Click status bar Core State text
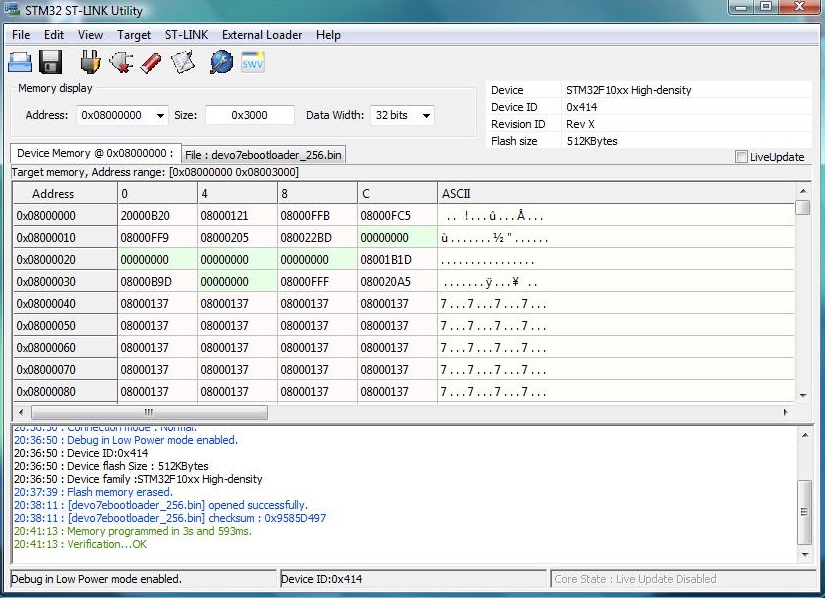825x598 pixels. (635, 579)
